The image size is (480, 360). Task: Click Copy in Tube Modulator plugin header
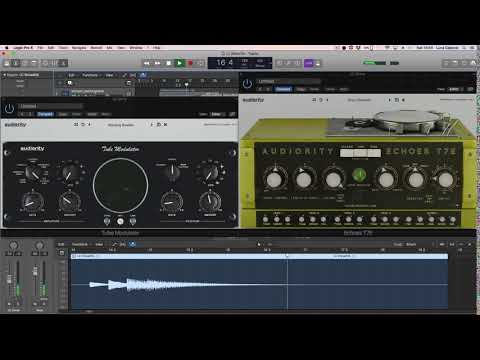coord(63,114)
